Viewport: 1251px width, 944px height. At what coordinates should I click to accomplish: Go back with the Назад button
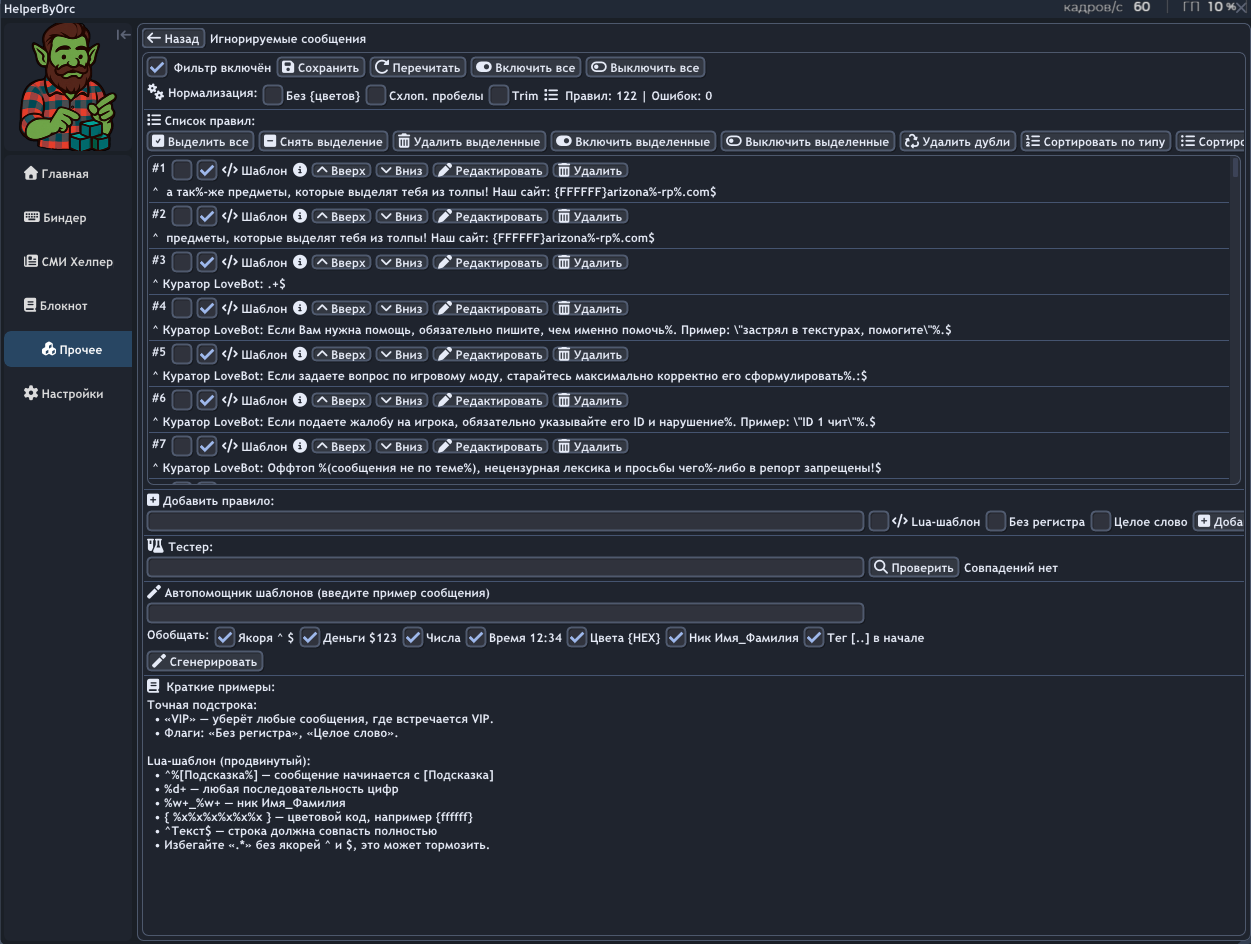pyautogui.click(x=173, y=39)
